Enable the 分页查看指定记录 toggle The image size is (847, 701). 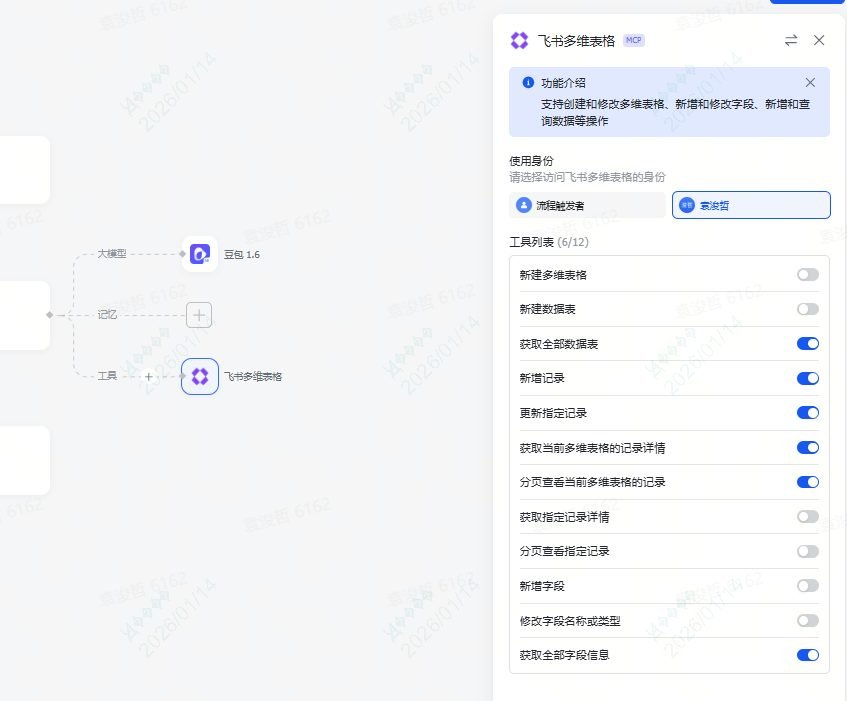coord(808,551)
